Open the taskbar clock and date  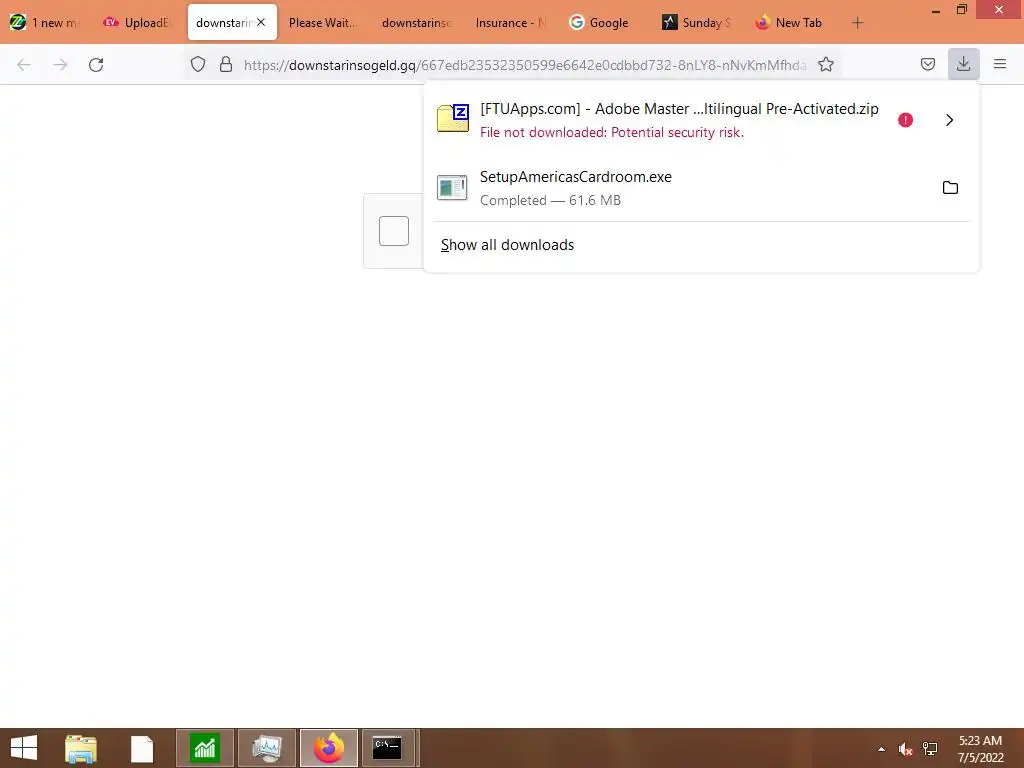[980, 749]
